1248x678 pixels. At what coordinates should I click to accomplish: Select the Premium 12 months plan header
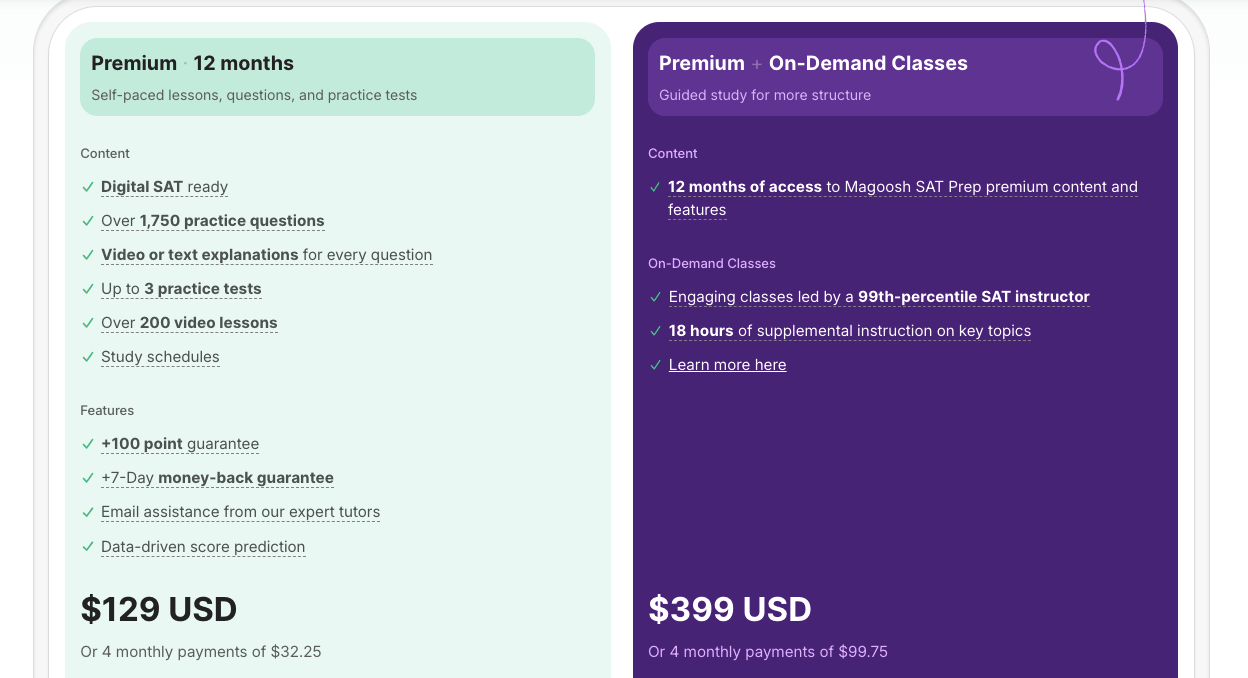coord(192,63)
